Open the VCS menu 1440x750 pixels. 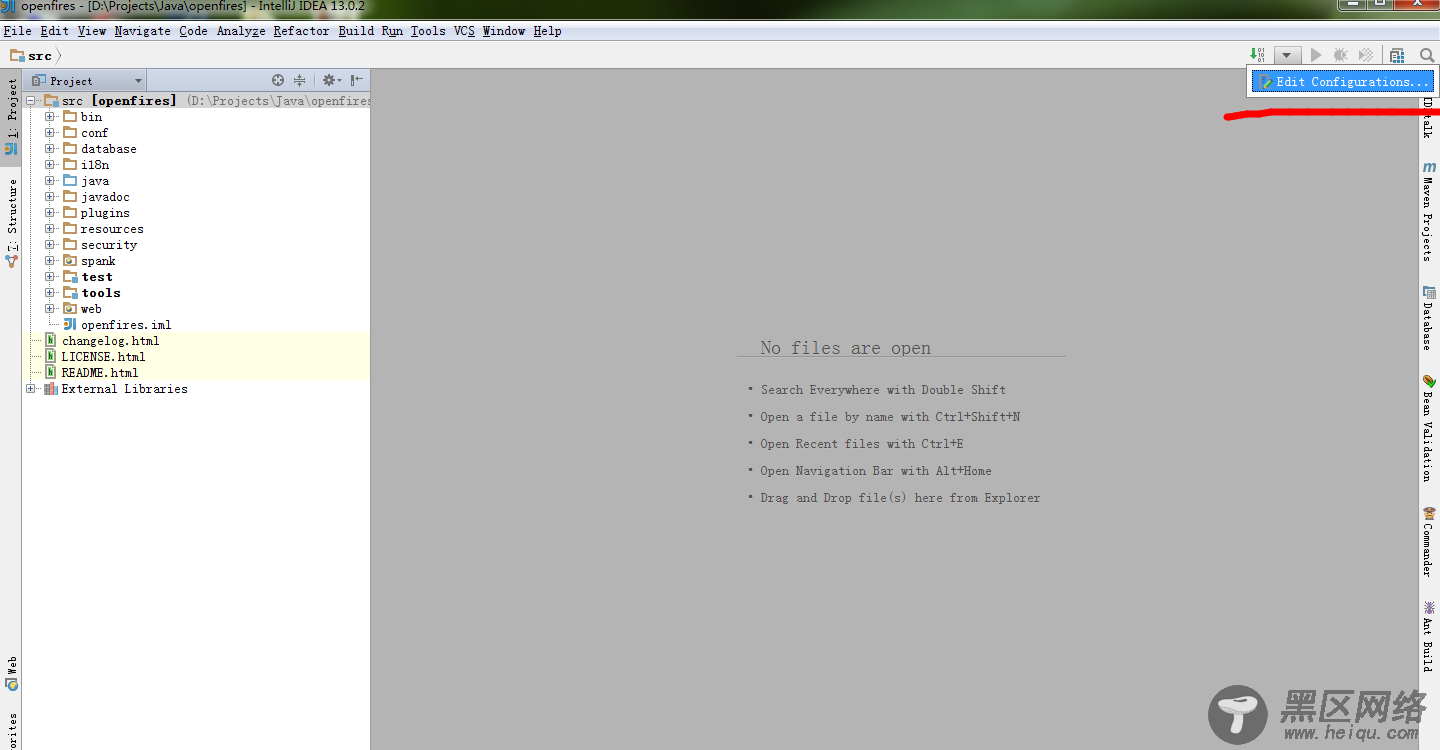(x=464, y=31)
